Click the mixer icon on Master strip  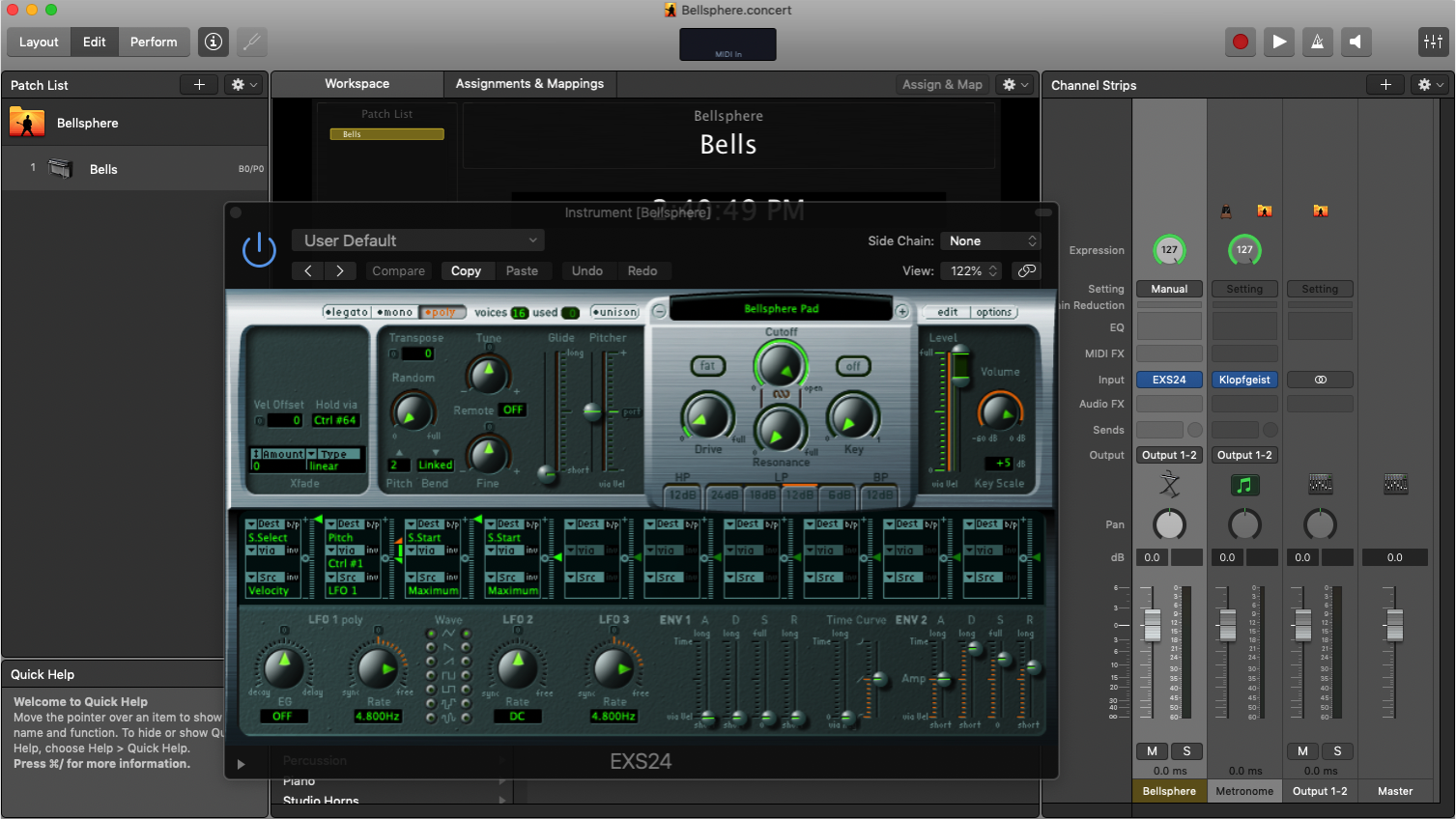(x=1395, y=484)
